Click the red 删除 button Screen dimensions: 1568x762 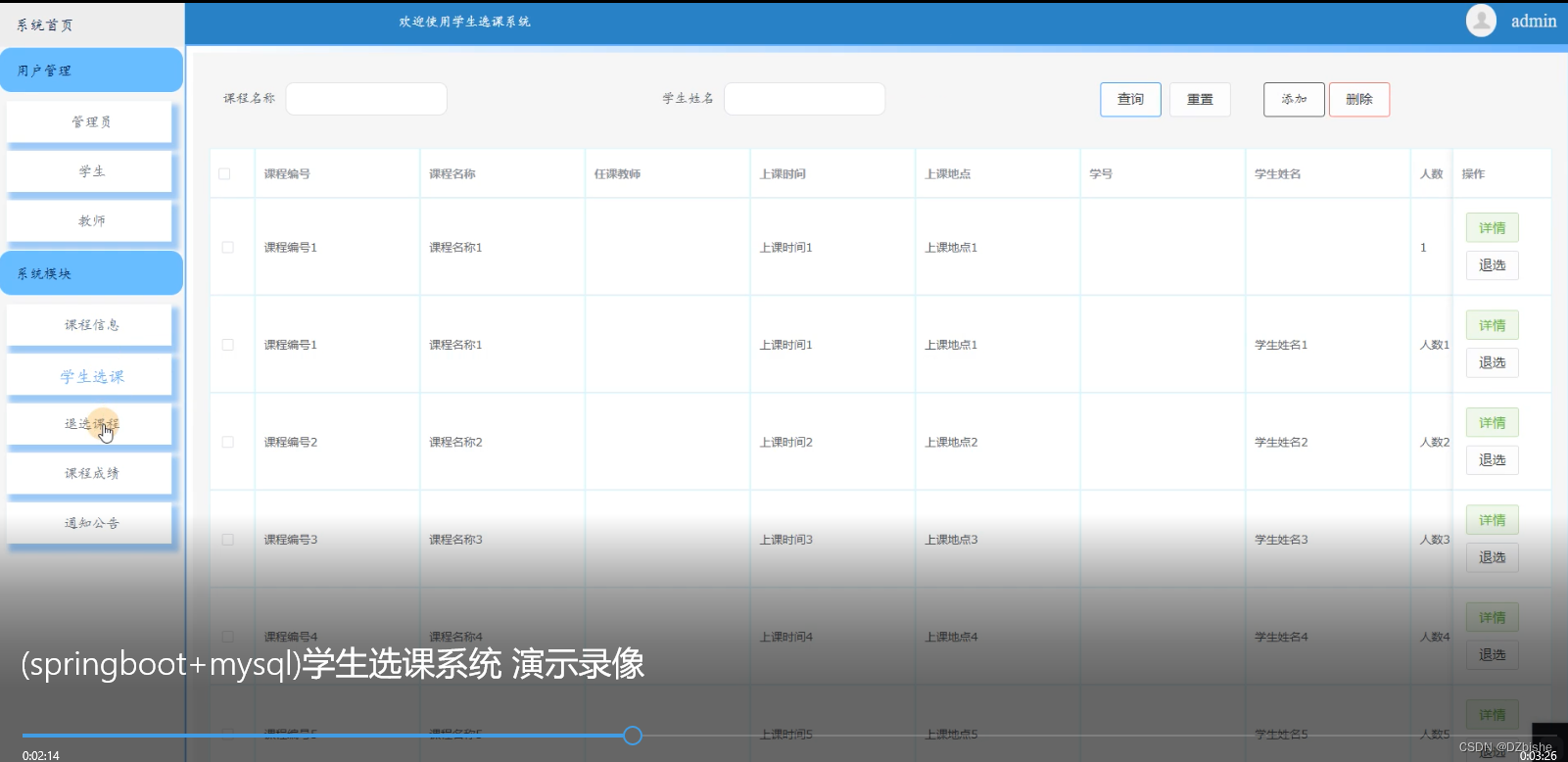pos(1359,99)
